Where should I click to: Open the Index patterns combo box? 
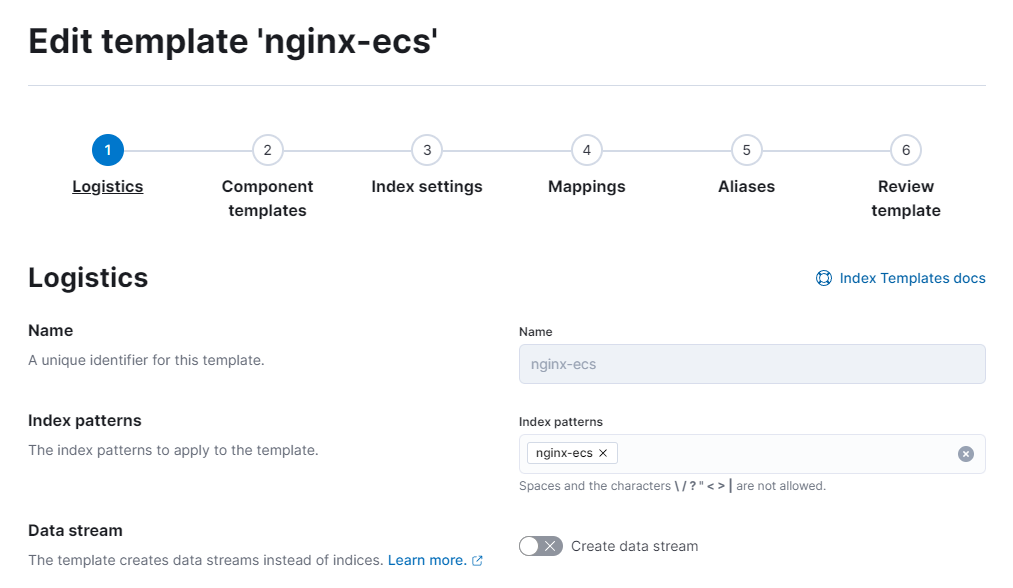tap(780, 454)
